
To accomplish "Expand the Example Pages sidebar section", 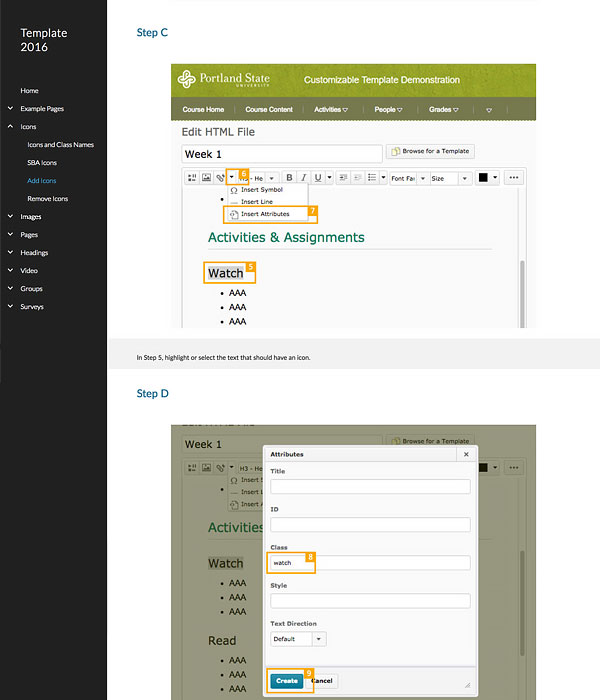I will (10, 108).
